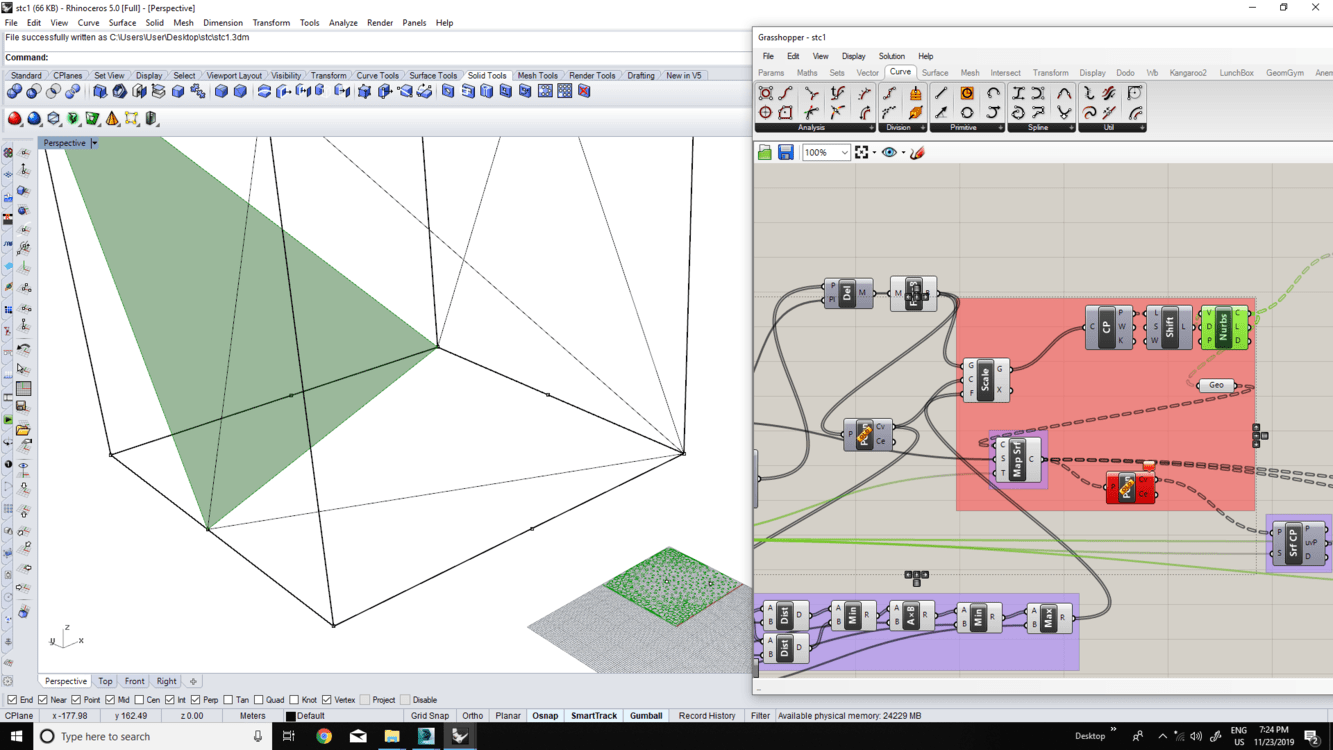Screen dimensions: 1333x750
Task: Click the Del component on the canvas
Action: tap(848, 293)
